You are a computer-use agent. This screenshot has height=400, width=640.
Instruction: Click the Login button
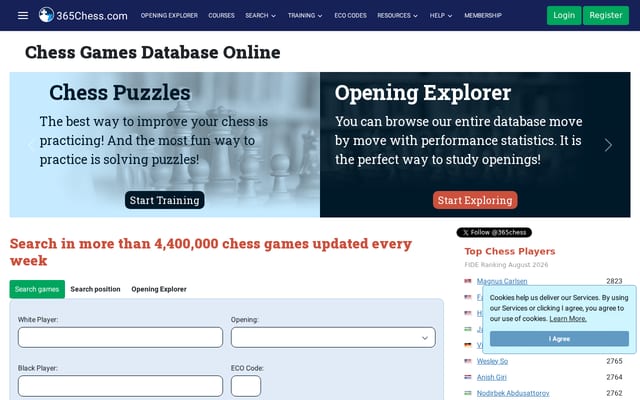564,16
